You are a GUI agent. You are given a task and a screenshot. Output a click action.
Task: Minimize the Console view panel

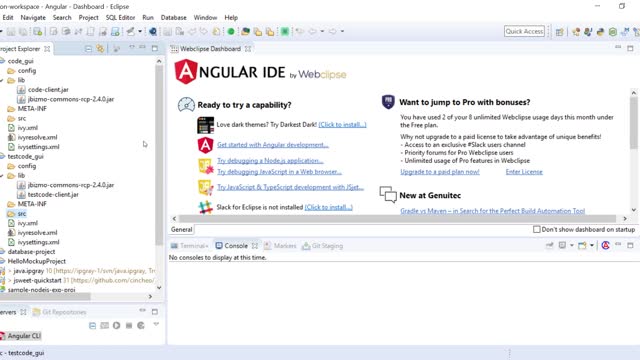618,245
